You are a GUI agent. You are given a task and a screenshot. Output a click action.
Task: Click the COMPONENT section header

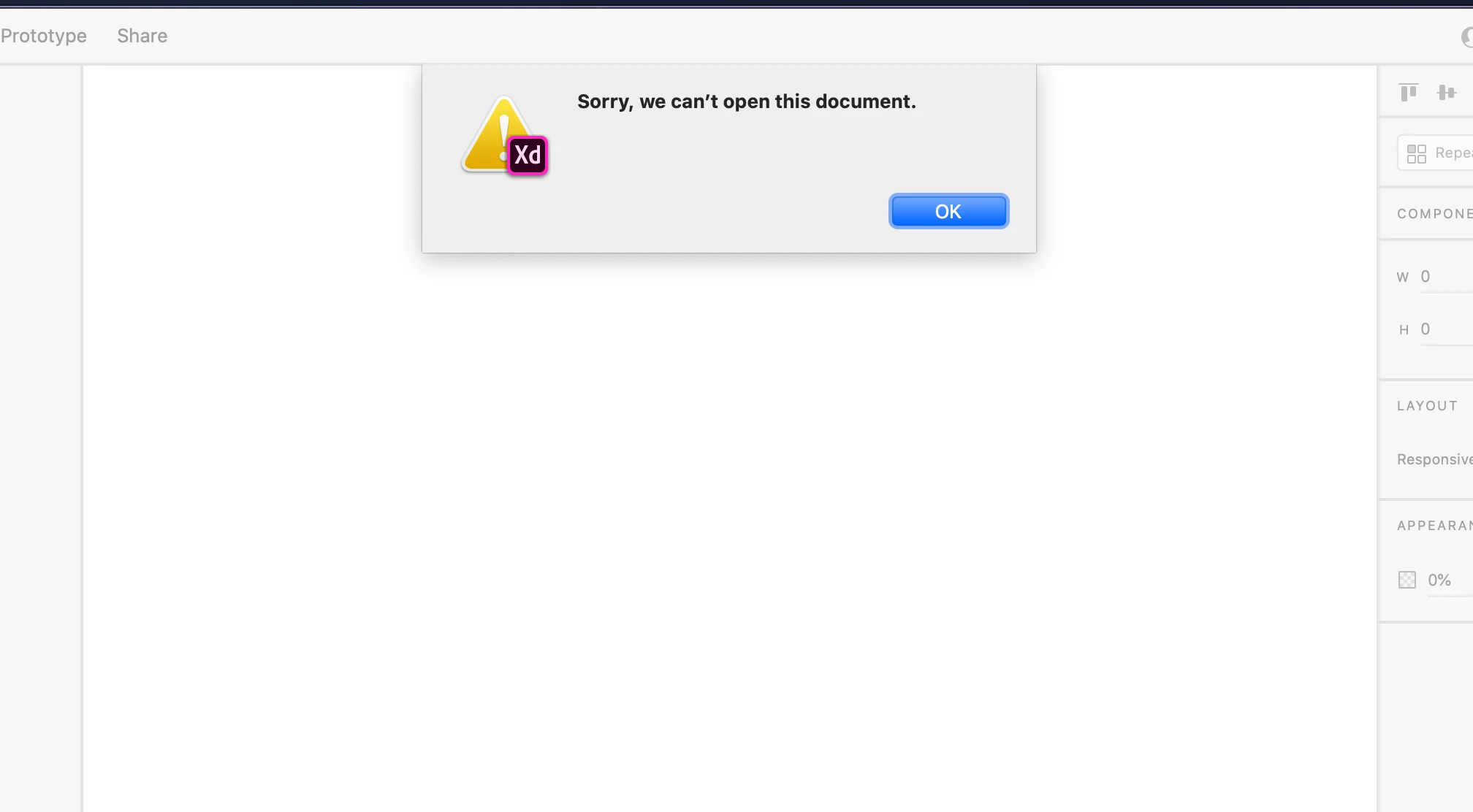1434,214
